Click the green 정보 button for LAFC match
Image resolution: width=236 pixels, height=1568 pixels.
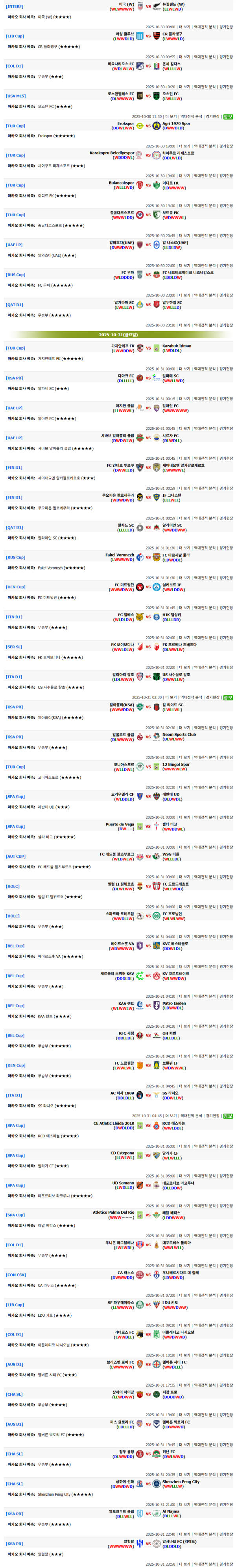(x=228, y=116)
